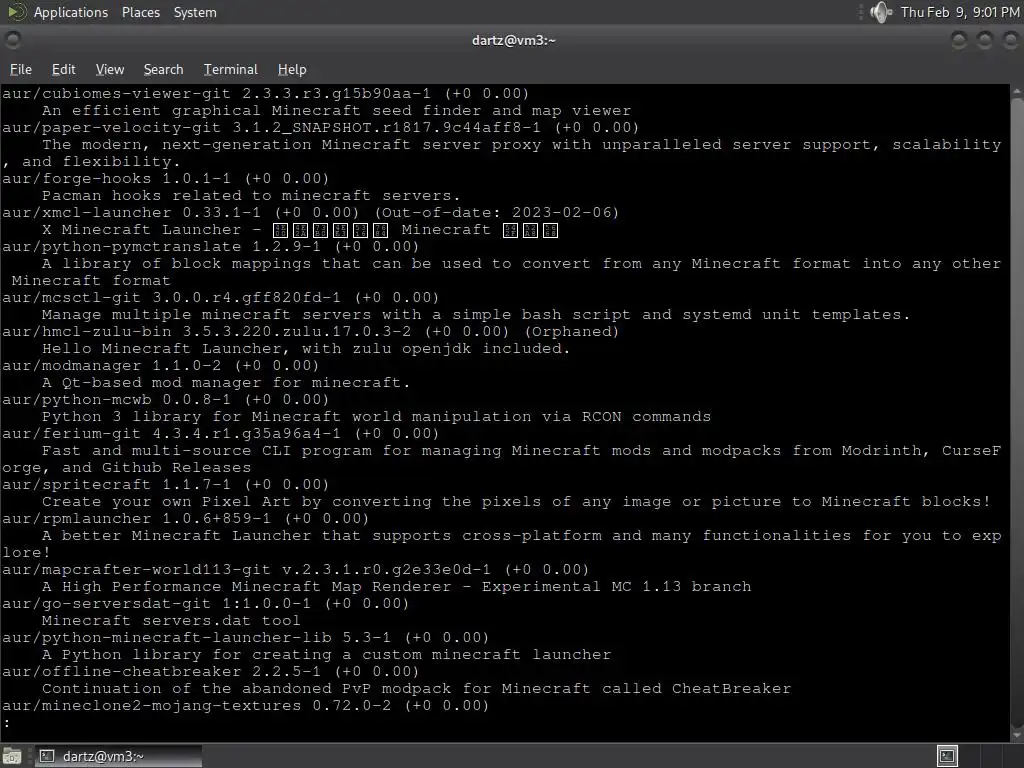Viewport: 1024px width, 768px height.
Task: Click the text aur/mineclone2-mojang-textures
Action: pos(152,705)
